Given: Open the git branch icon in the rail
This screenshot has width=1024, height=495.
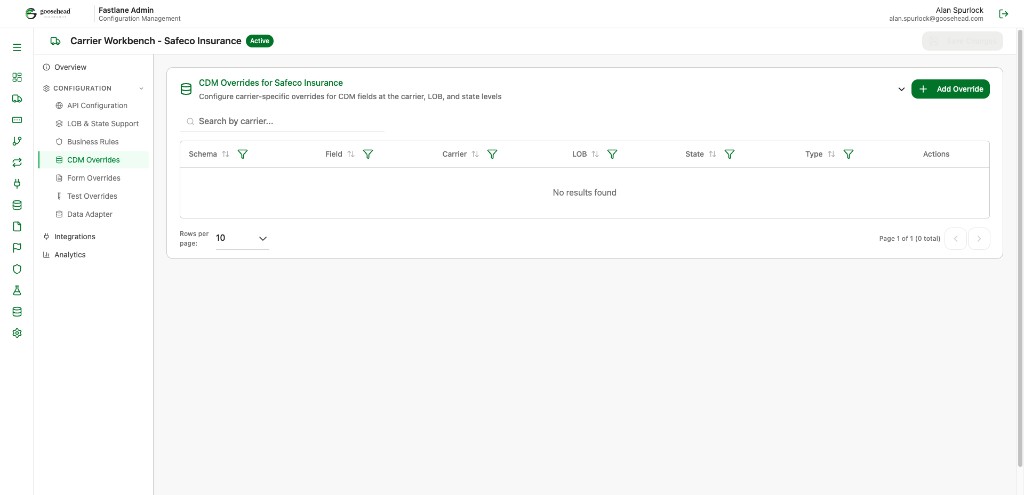Looking at the screenshot, I should point(17,141).
